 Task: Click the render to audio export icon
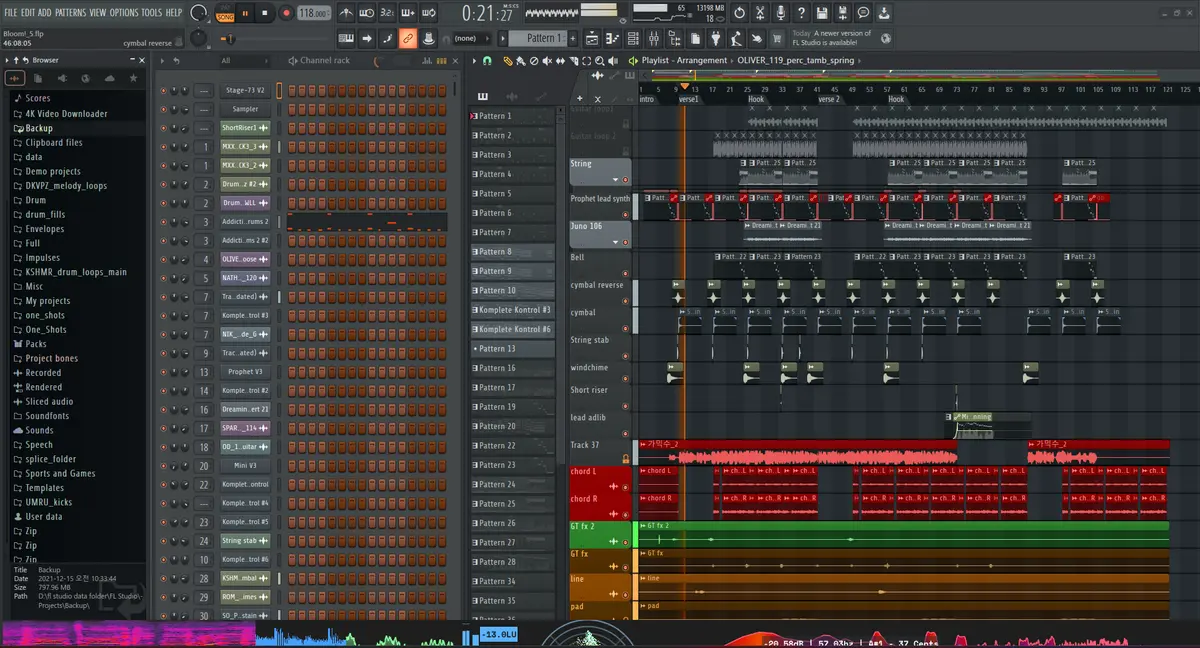[842, 13]
